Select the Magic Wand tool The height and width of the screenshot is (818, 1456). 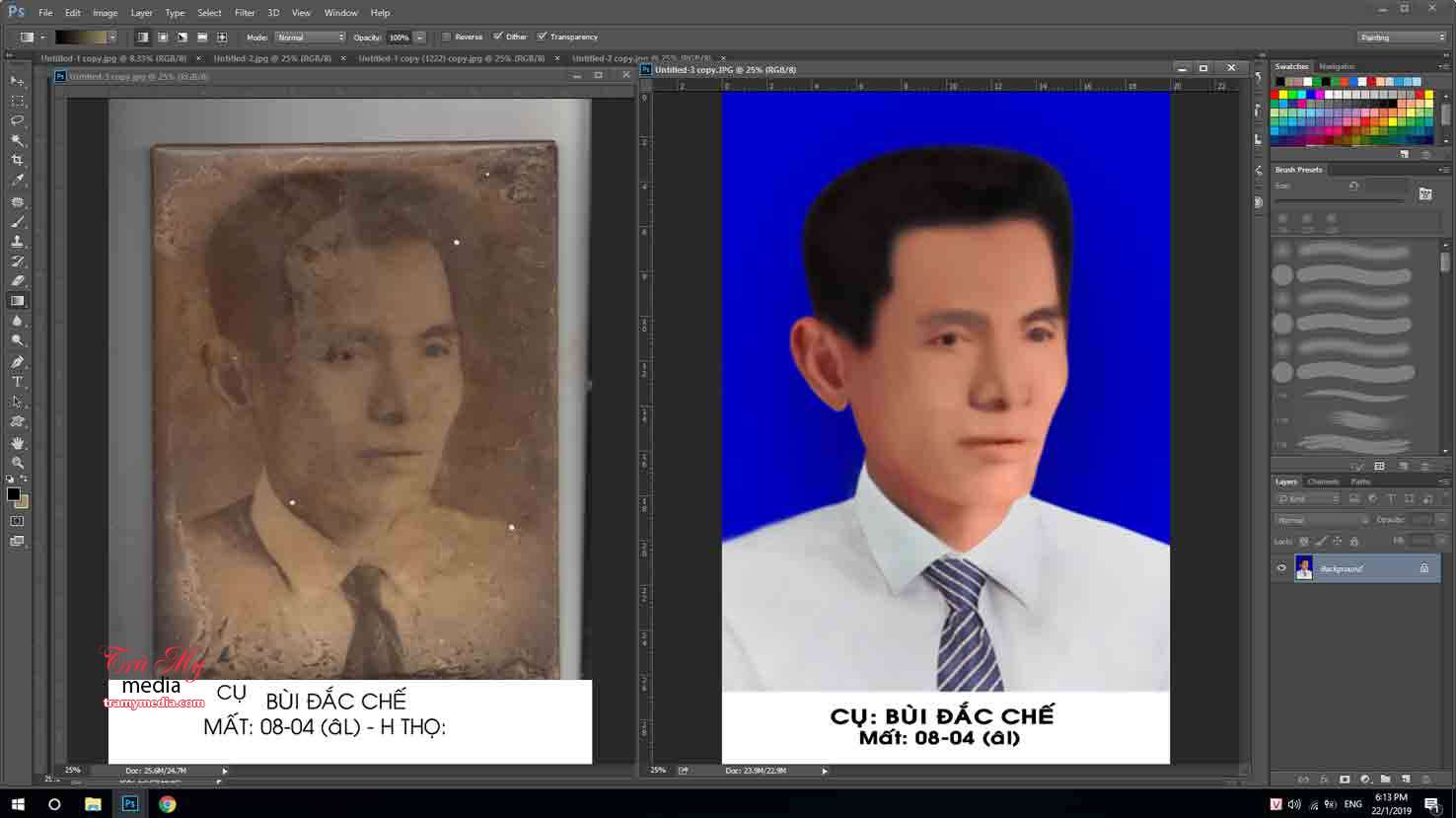point(17,140)
